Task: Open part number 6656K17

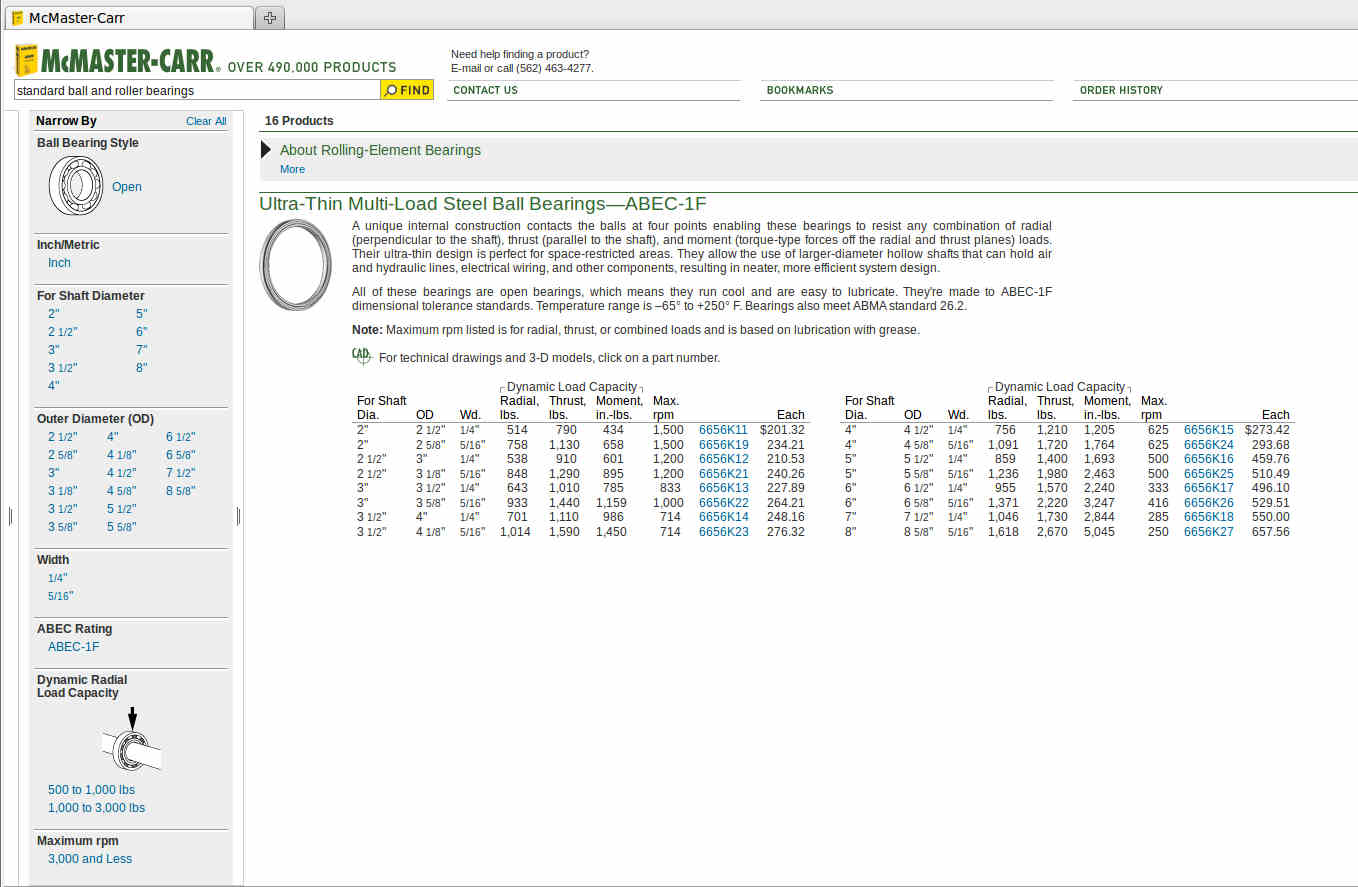Action: [1208, 488]
